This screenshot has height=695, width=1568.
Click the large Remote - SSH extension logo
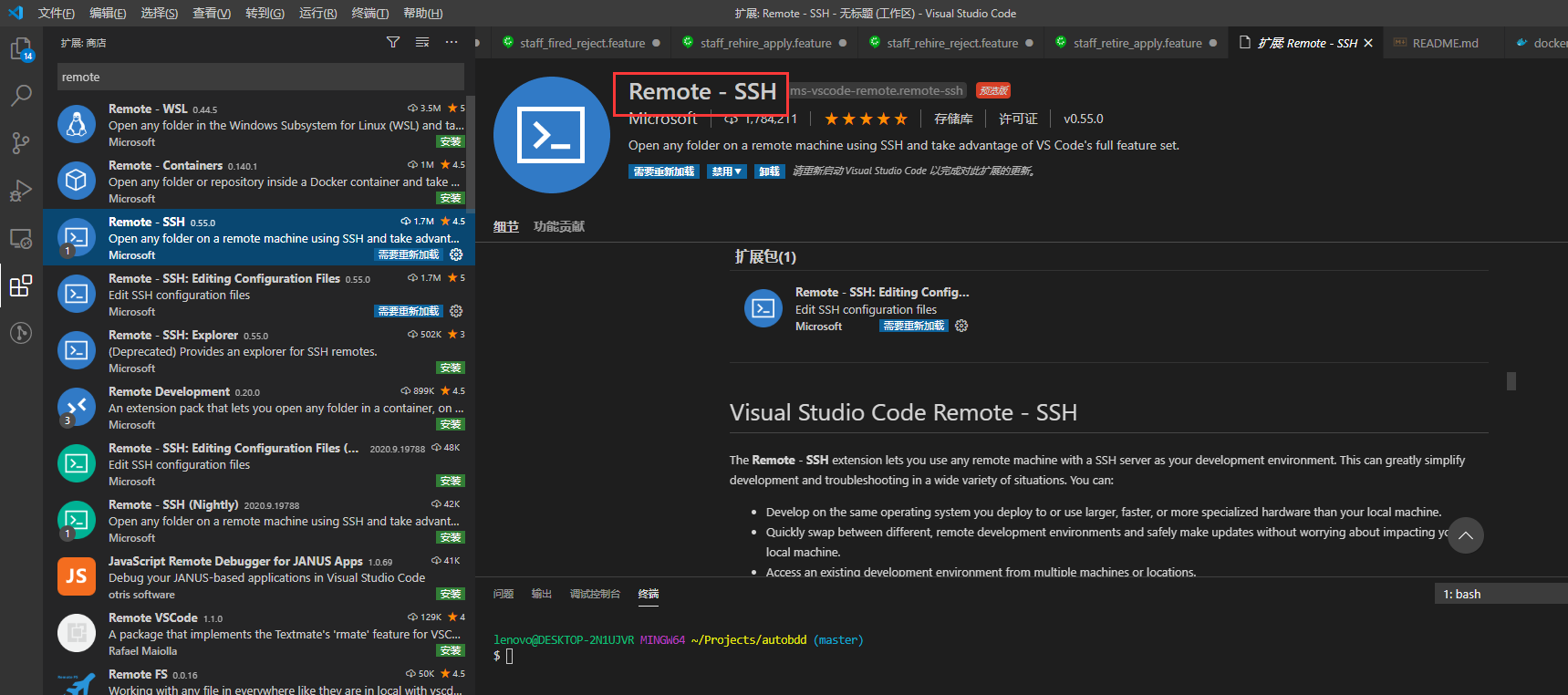click(x=552, y=135)
